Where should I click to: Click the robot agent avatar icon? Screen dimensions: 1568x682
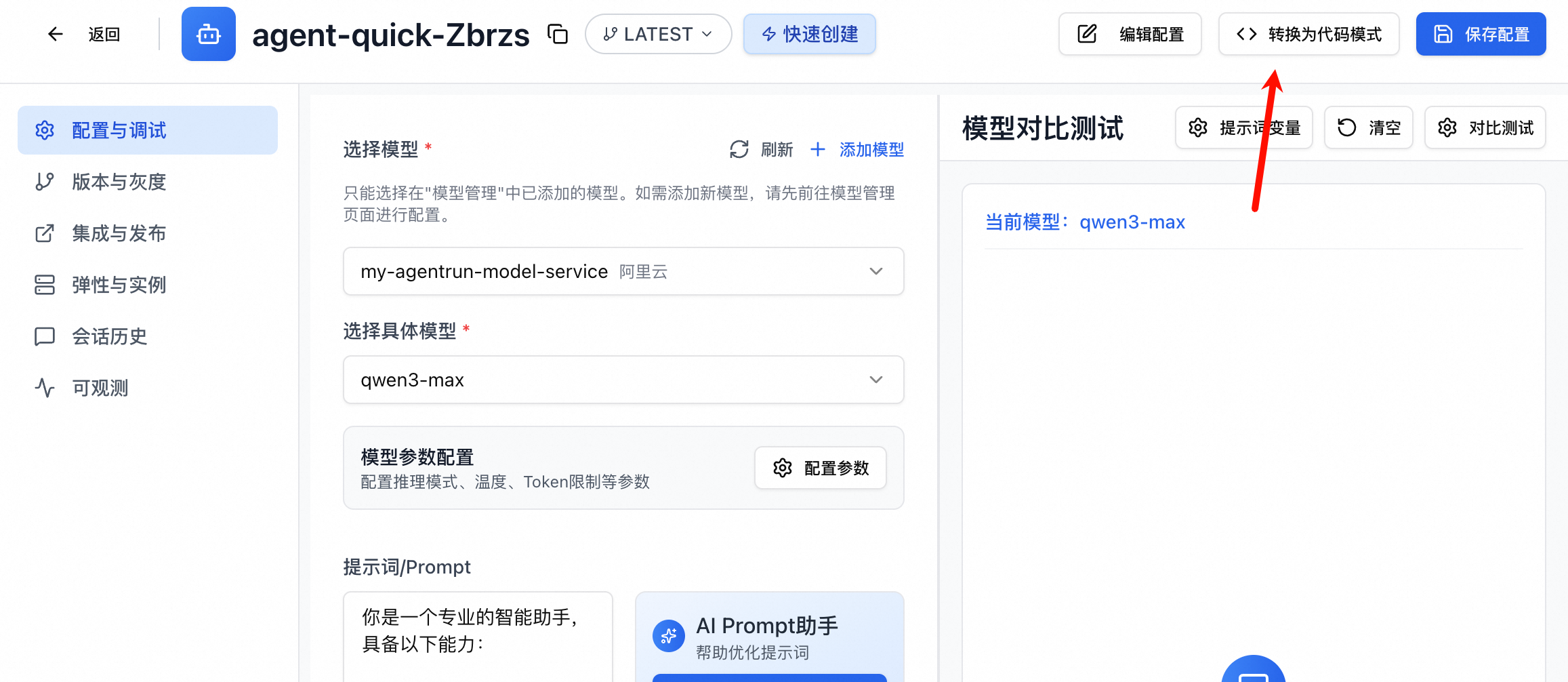pyautogui.click(x=208, y=34)
